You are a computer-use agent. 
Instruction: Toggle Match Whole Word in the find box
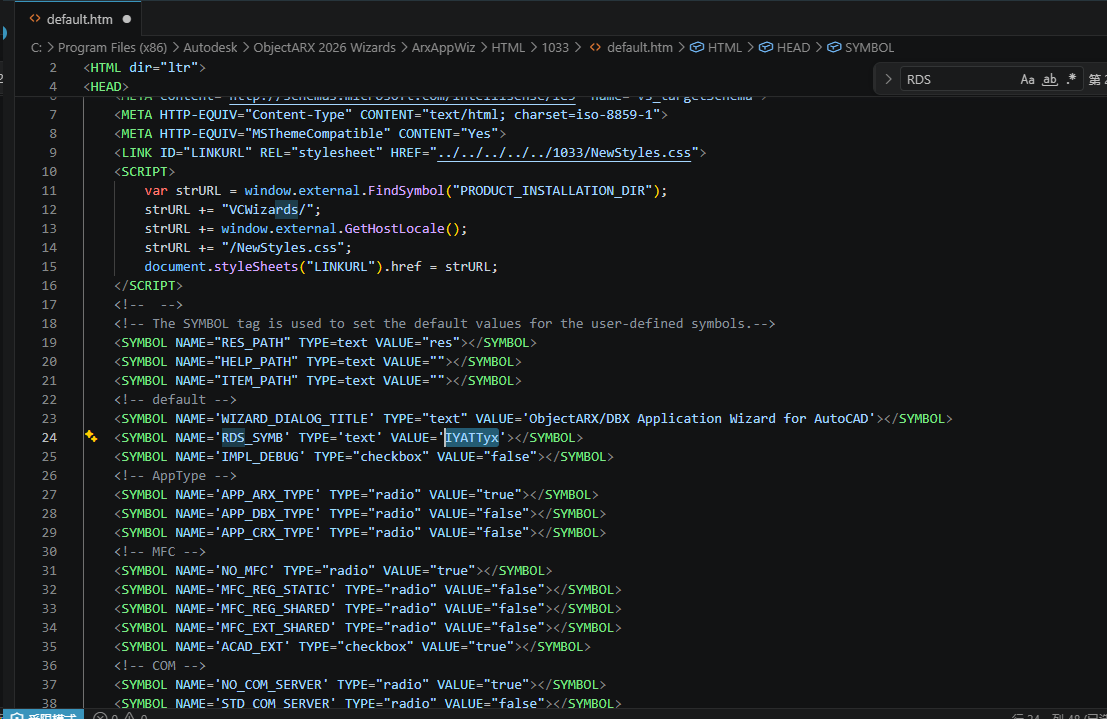[1050, 79]
